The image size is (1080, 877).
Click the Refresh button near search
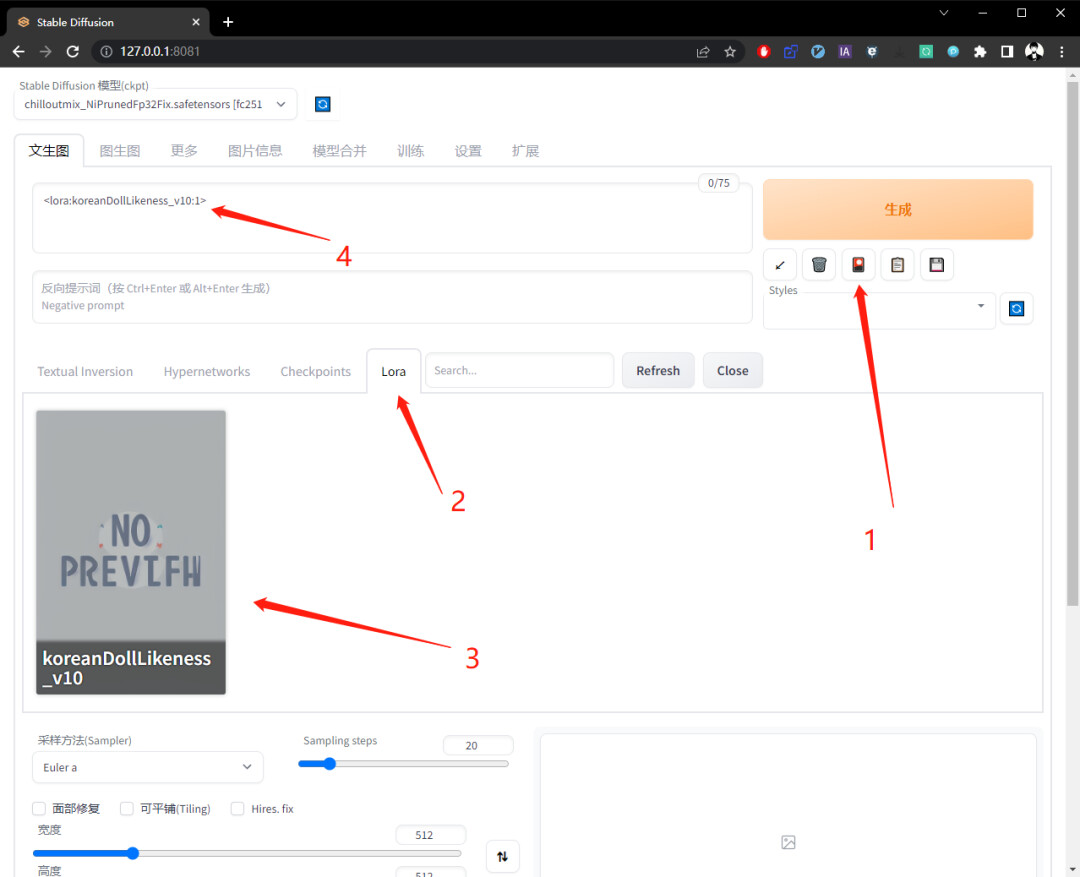[658, 371]
